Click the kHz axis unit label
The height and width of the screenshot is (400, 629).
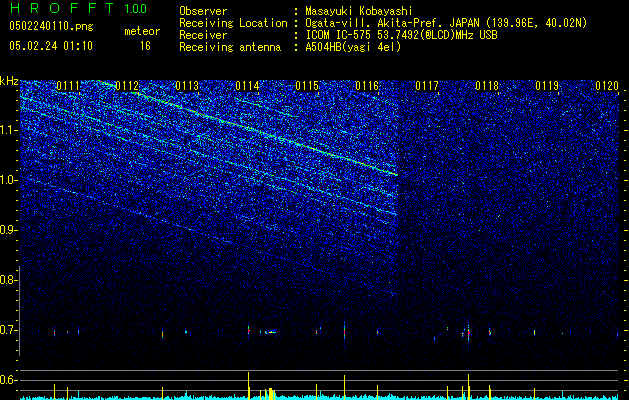pos(9,81)
